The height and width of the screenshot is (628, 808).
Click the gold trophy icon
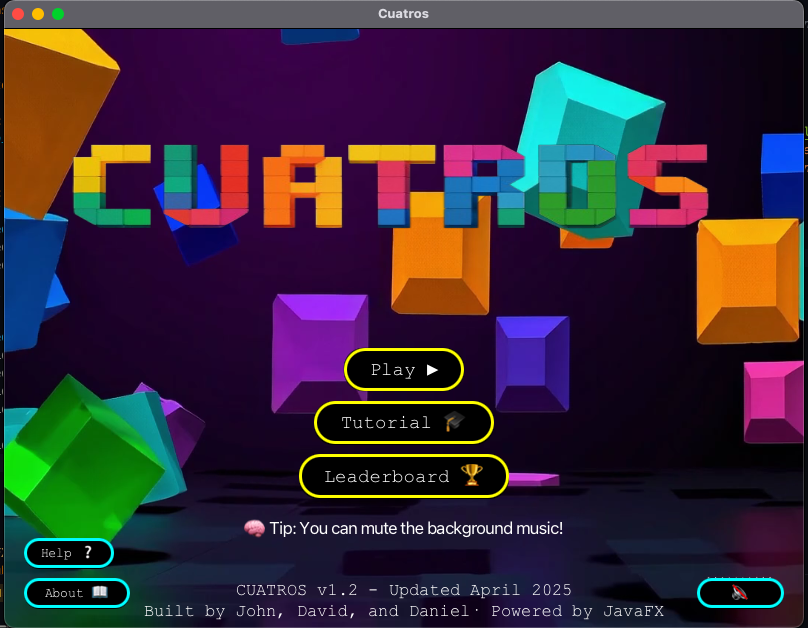[471, 476]
